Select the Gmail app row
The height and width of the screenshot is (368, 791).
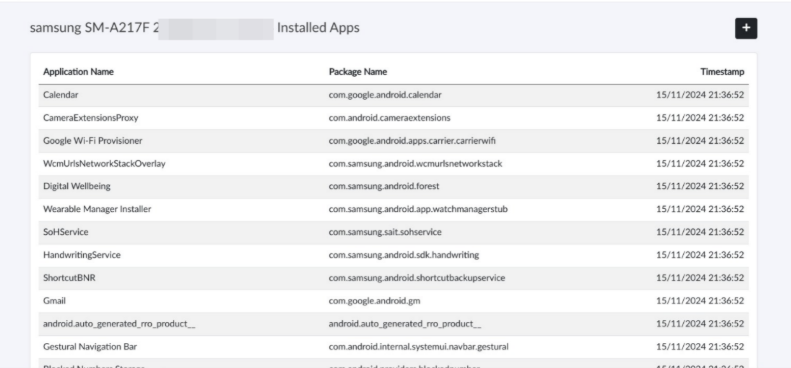coord(393,301)
